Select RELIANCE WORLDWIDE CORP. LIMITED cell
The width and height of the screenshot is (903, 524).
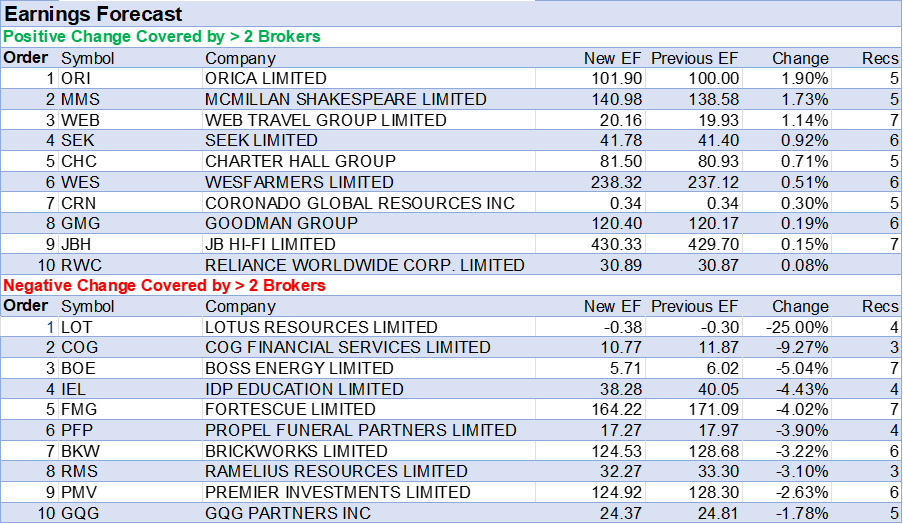point(364,266)
